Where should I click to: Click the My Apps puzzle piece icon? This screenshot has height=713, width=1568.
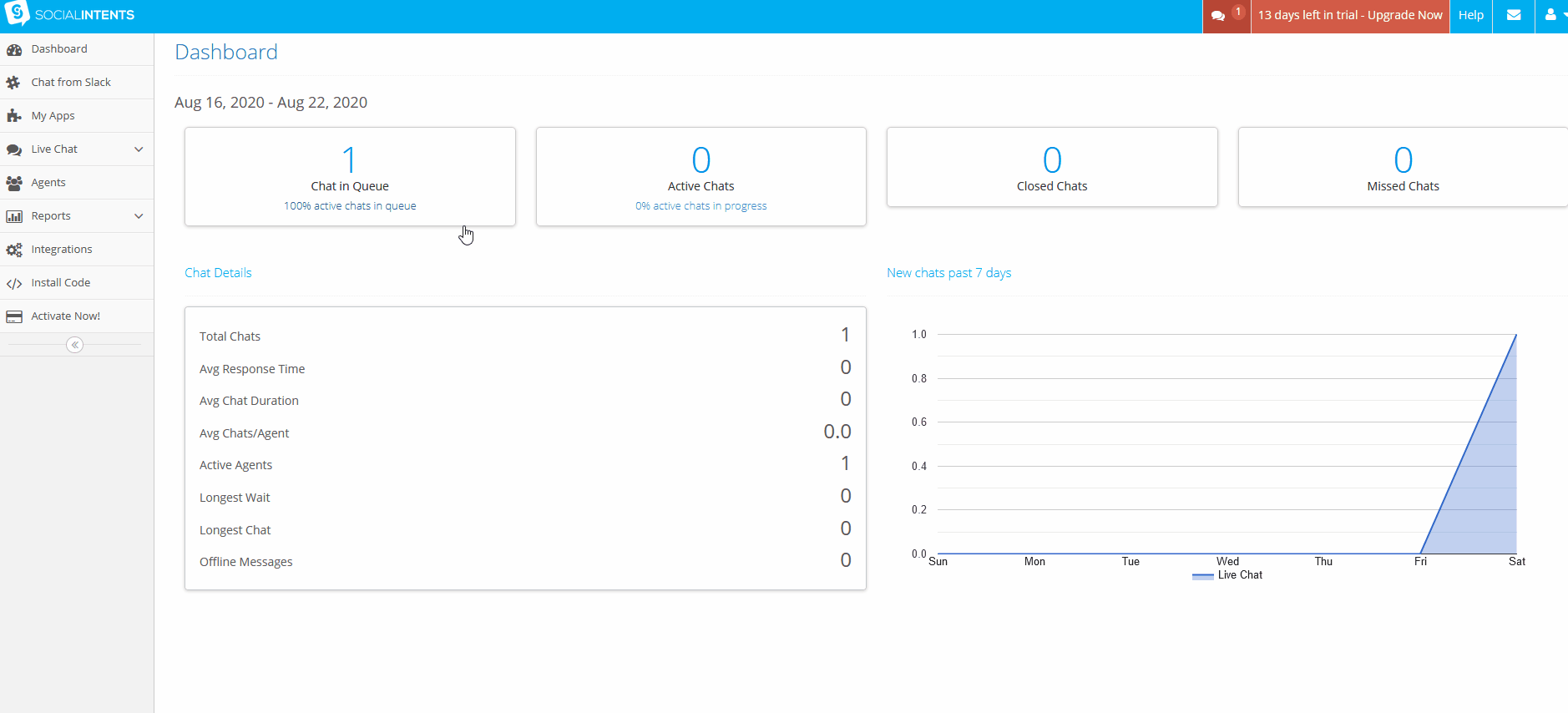14,116
